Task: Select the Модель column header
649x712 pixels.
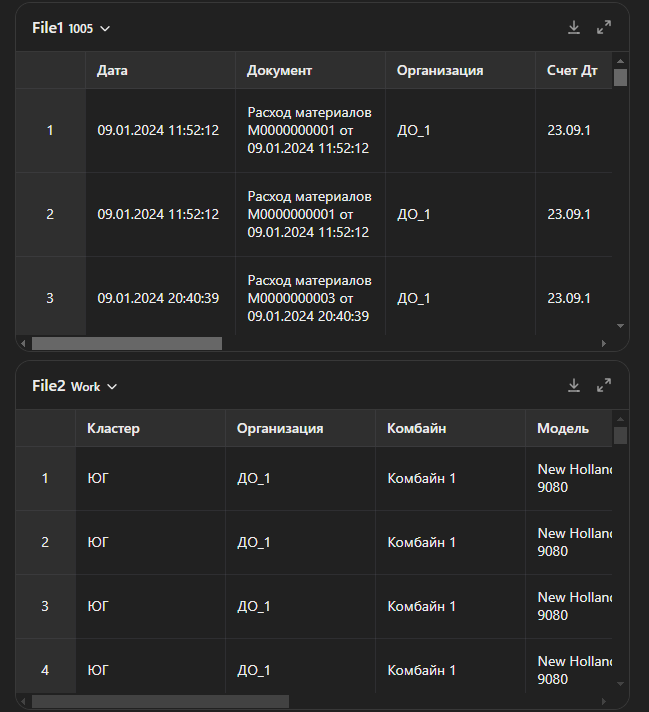Action: 563,429
